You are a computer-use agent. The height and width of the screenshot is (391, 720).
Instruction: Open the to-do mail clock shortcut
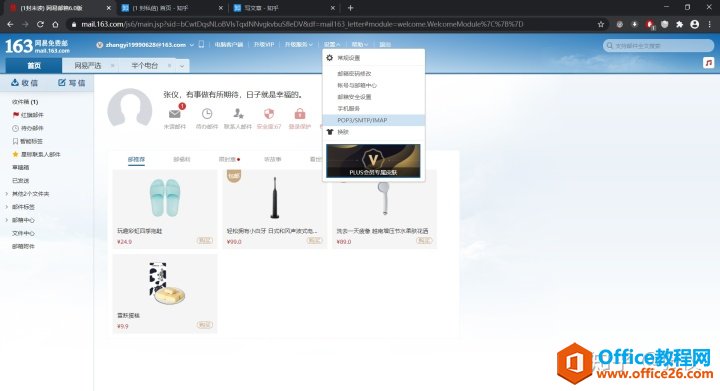pos(207,114)
